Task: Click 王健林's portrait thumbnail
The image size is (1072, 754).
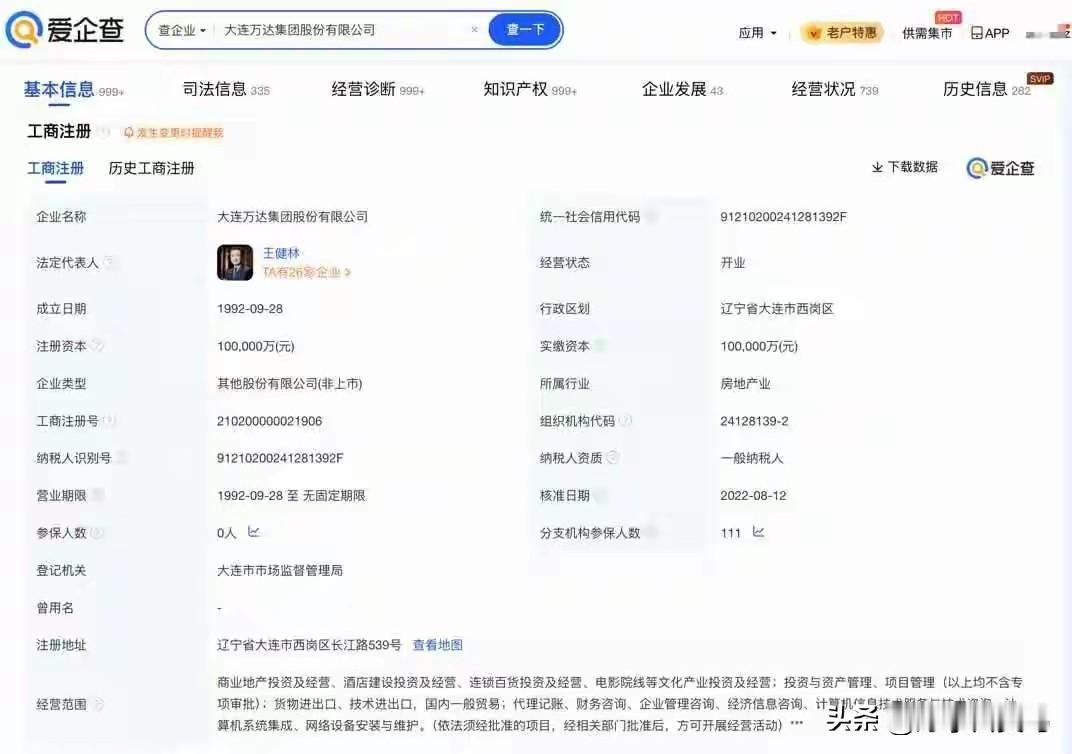Action: [x=234, y=262]
